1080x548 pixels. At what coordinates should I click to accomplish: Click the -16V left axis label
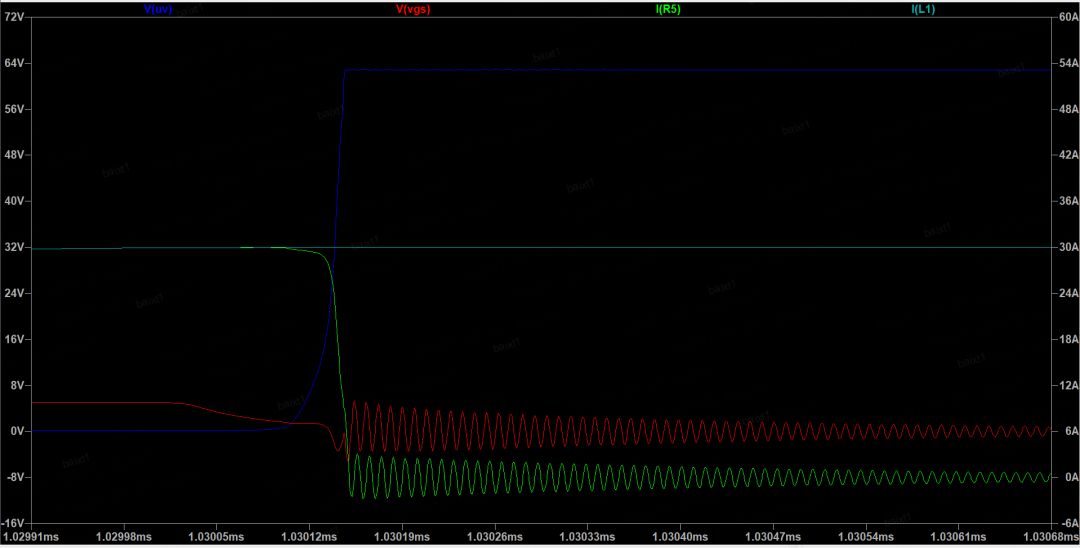pos(13,523)
